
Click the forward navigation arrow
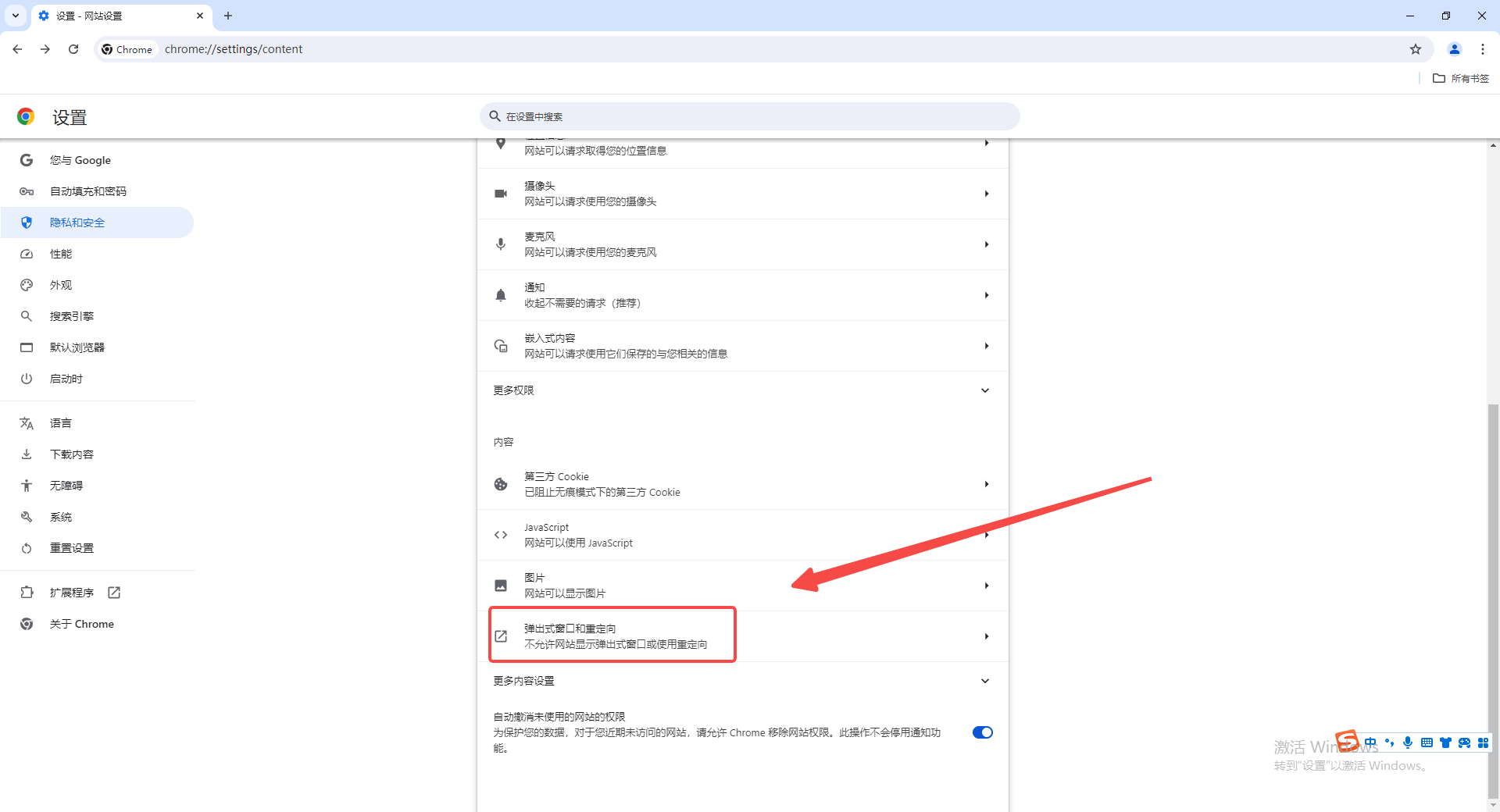tap(45, 49)
